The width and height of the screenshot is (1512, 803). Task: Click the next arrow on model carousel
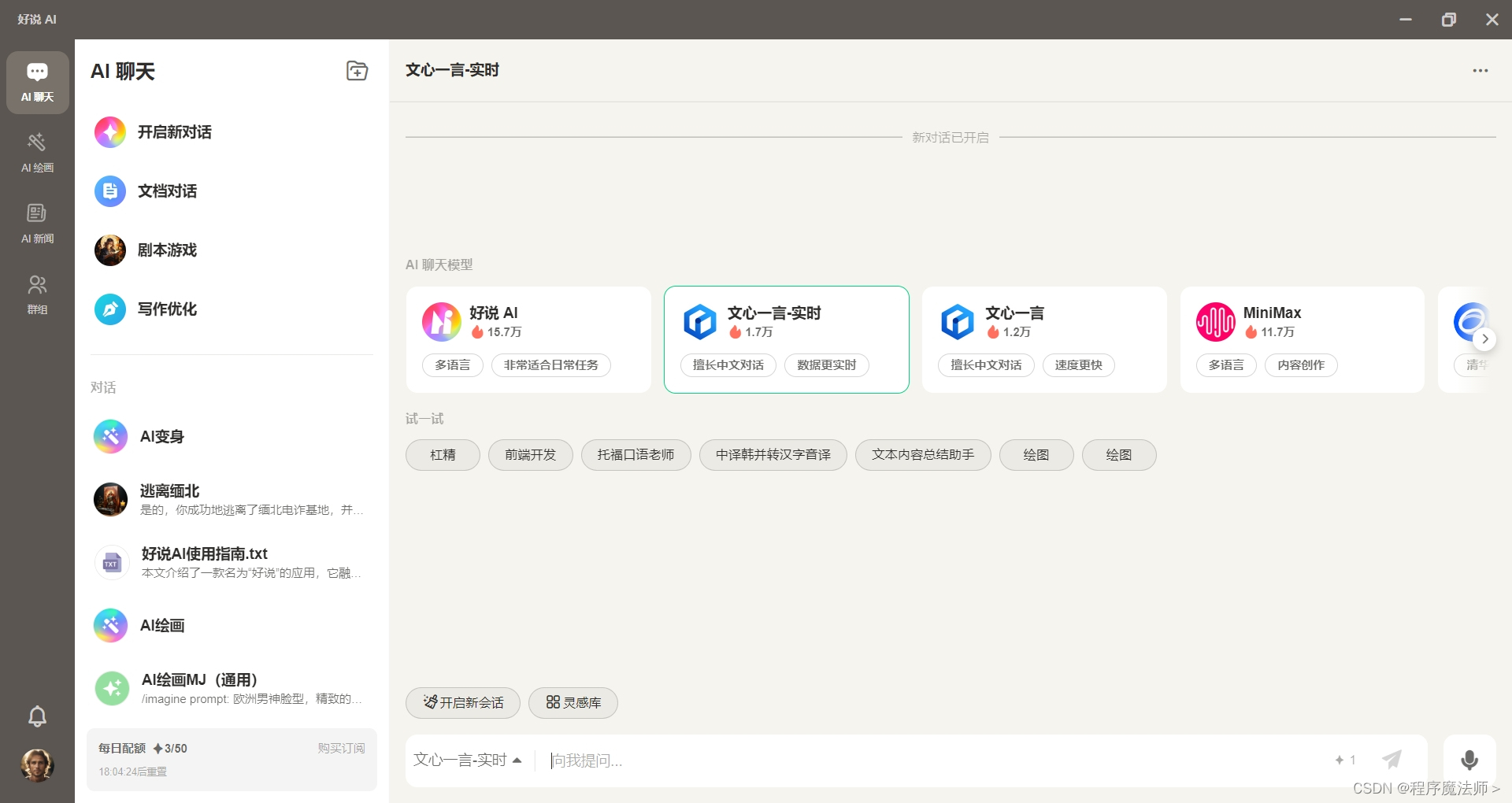point(1484,339)
